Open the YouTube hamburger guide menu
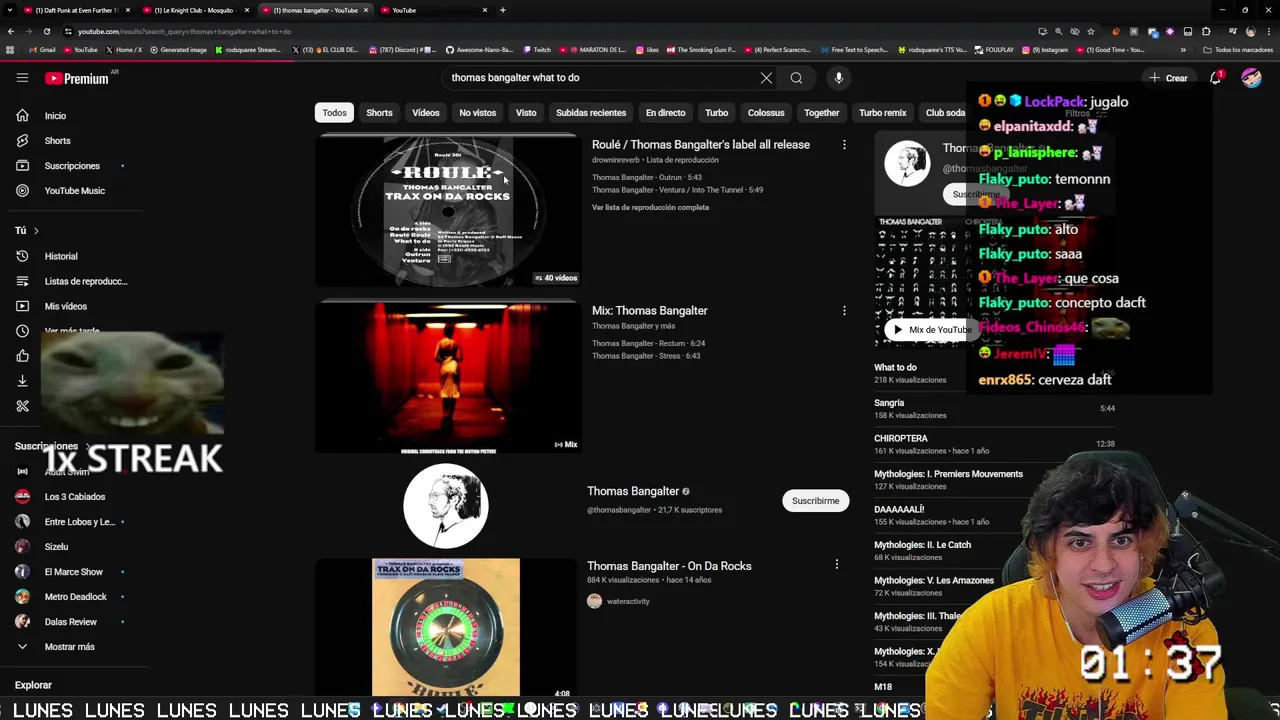 (x=22, y=78)
